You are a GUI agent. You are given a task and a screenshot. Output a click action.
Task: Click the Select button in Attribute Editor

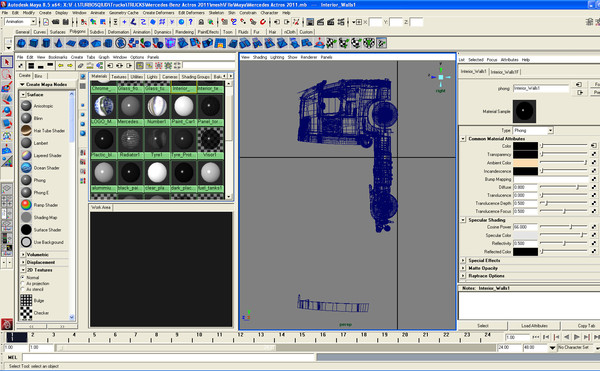(x=483, y=325)
